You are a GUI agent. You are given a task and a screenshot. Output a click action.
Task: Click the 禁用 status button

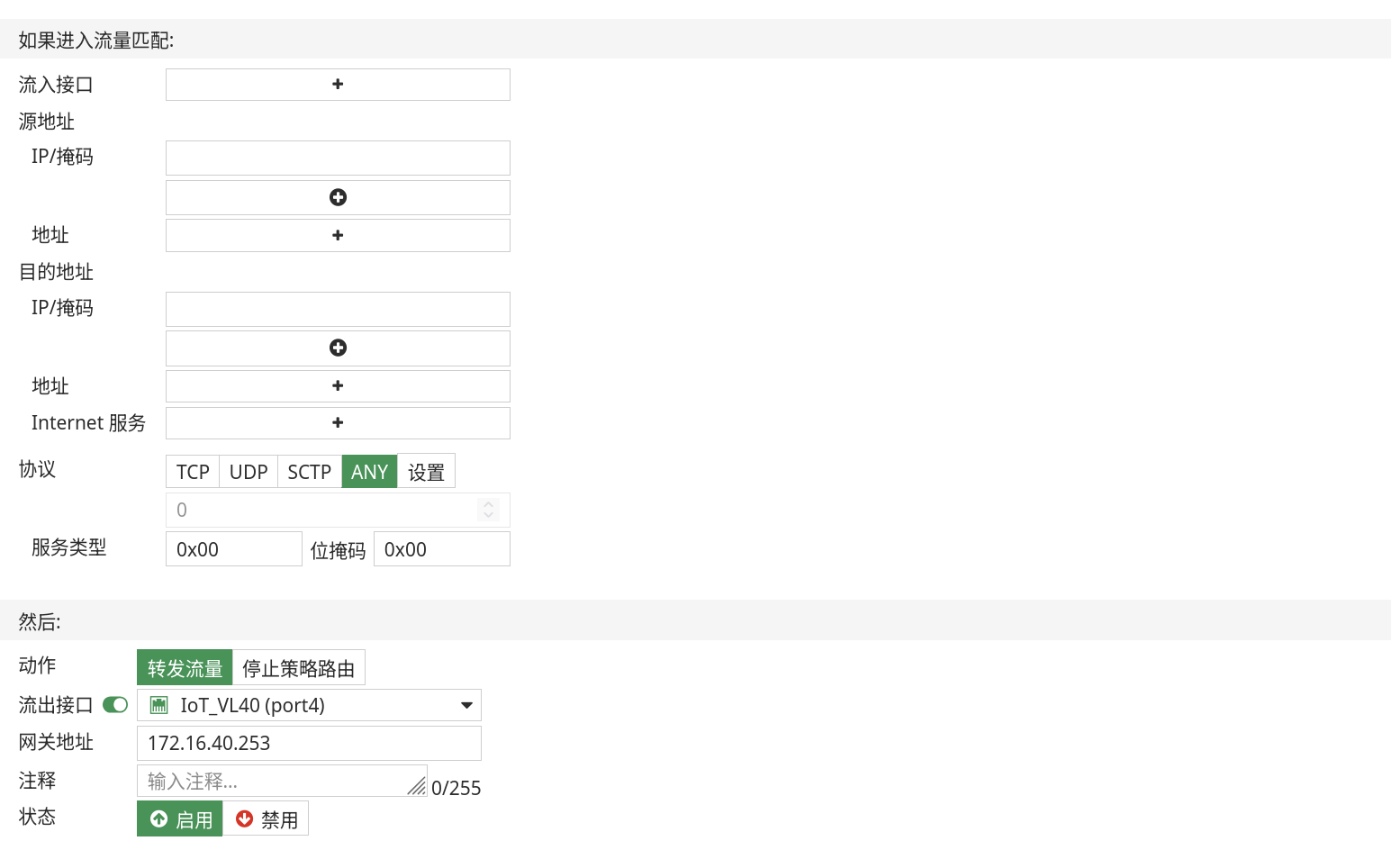(x=266, y=818)
